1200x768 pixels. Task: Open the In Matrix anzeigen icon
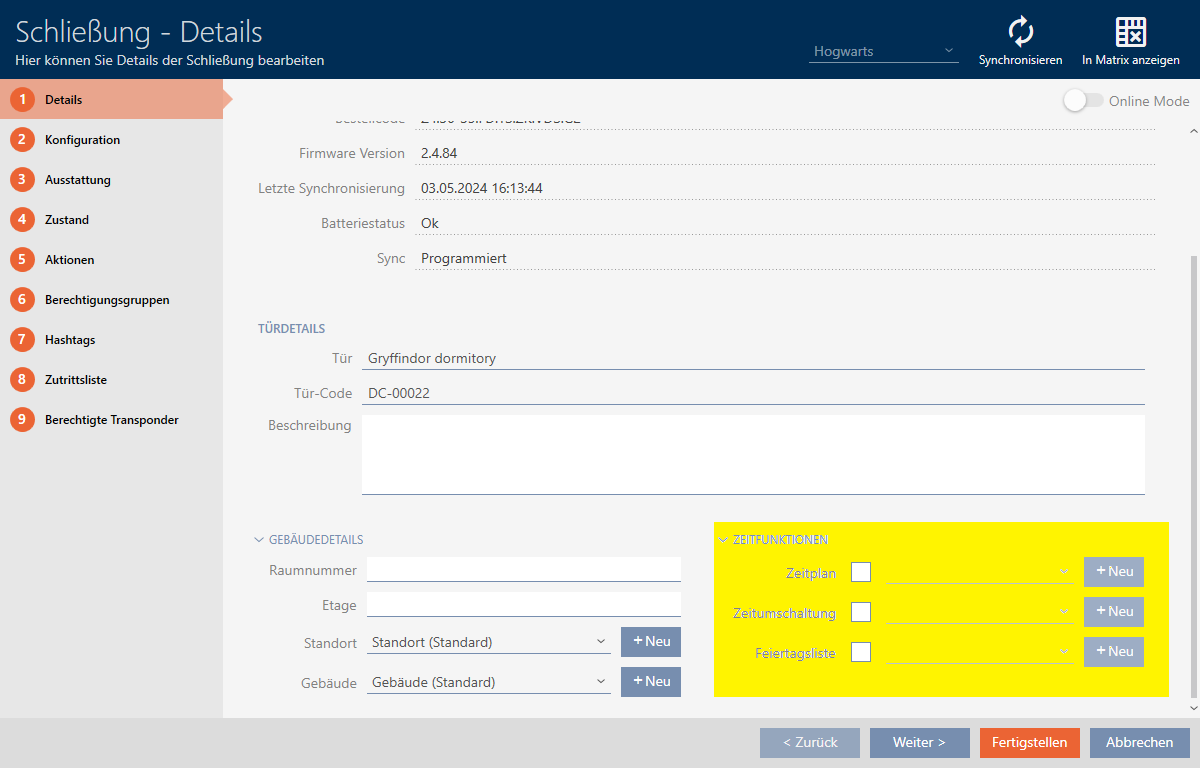[x=1130, y=32]
